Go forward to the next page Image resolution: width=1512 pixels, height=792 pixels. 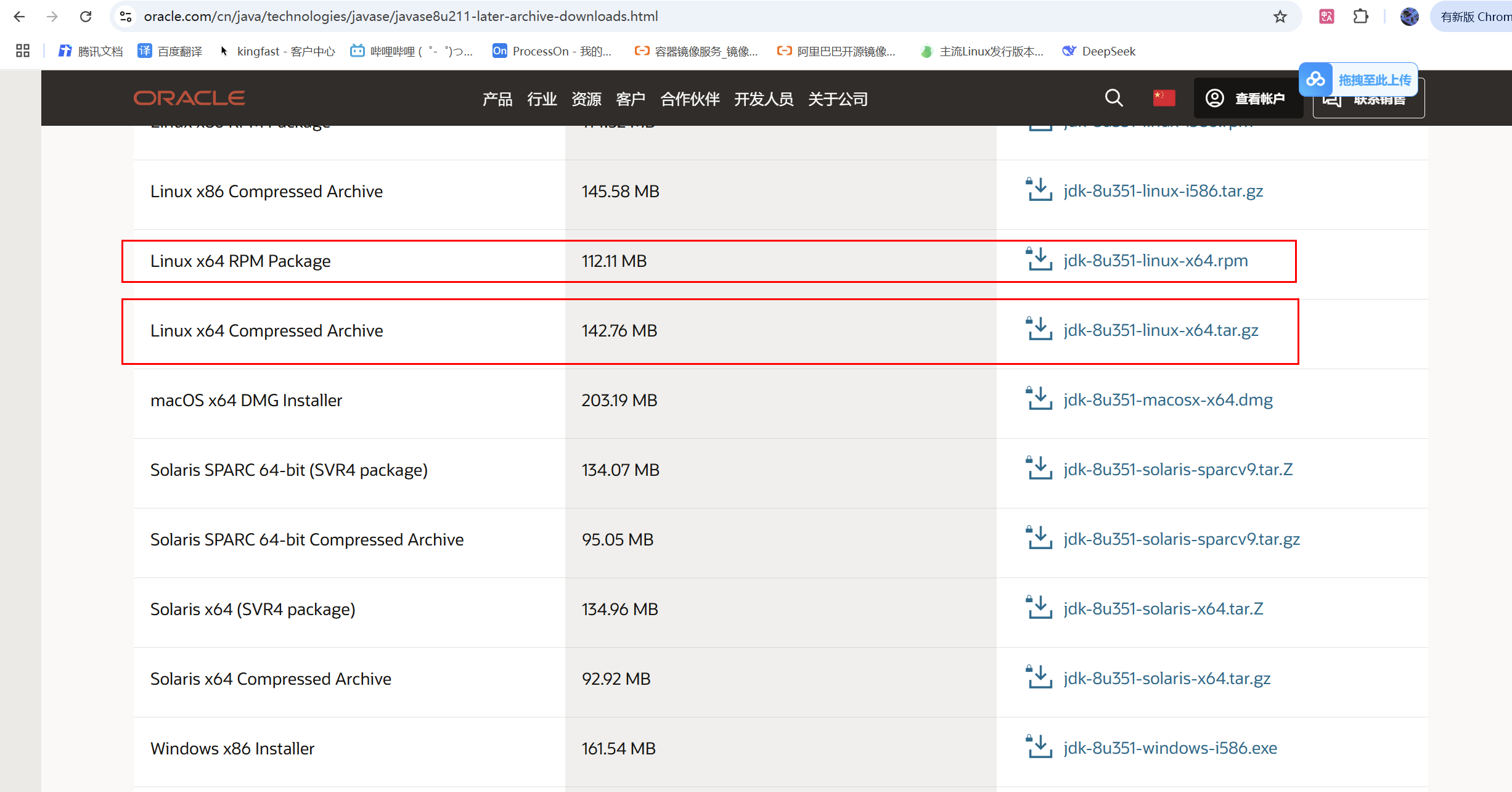[52, 17]
